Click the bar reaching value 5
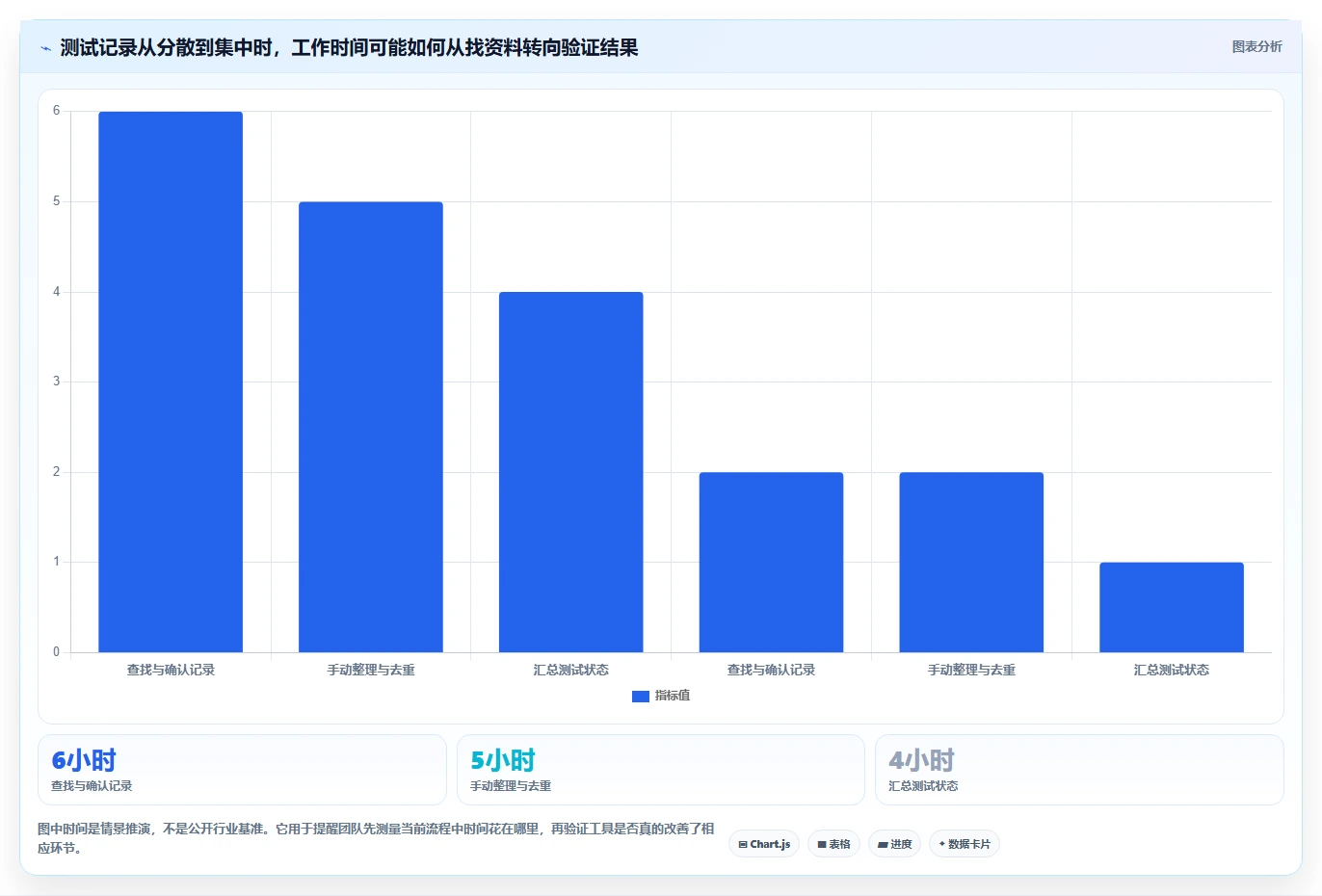 [x=371, y=427]
